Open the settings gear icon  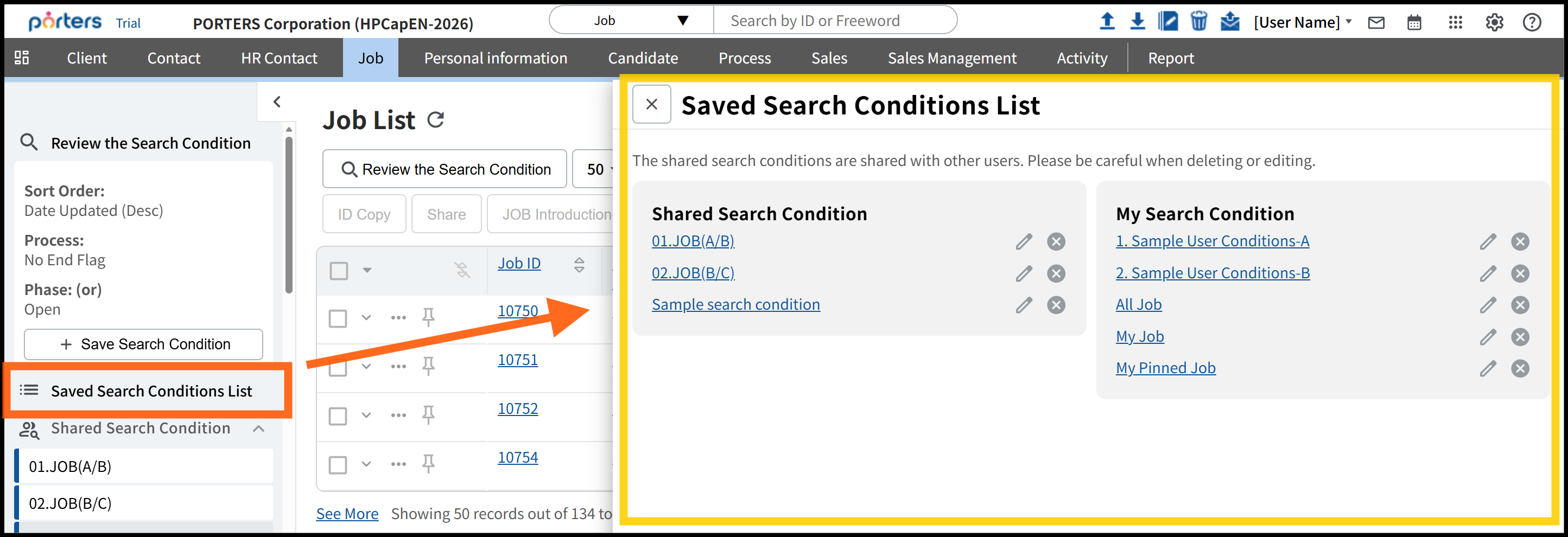point(1494,22)
